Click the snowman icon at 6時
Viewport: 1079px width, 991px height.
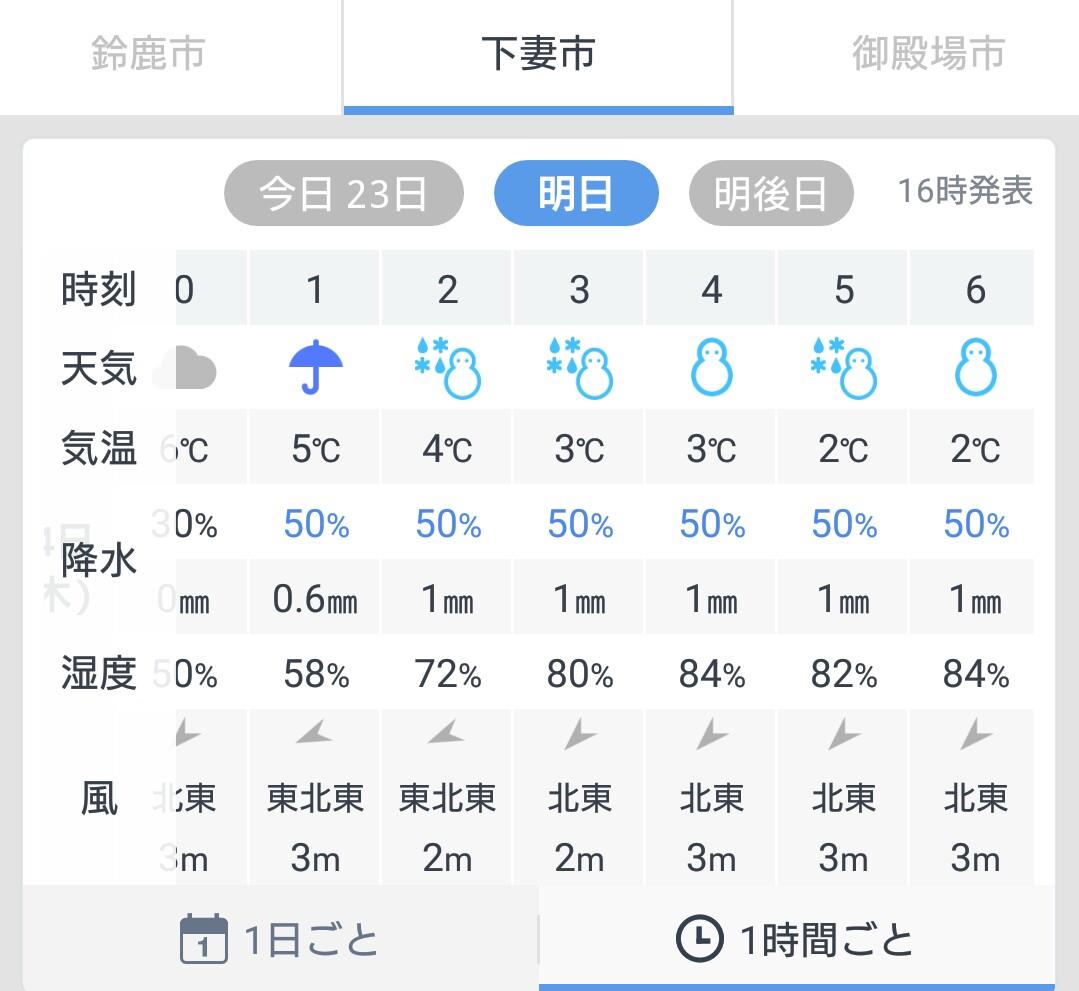[976, 367]
